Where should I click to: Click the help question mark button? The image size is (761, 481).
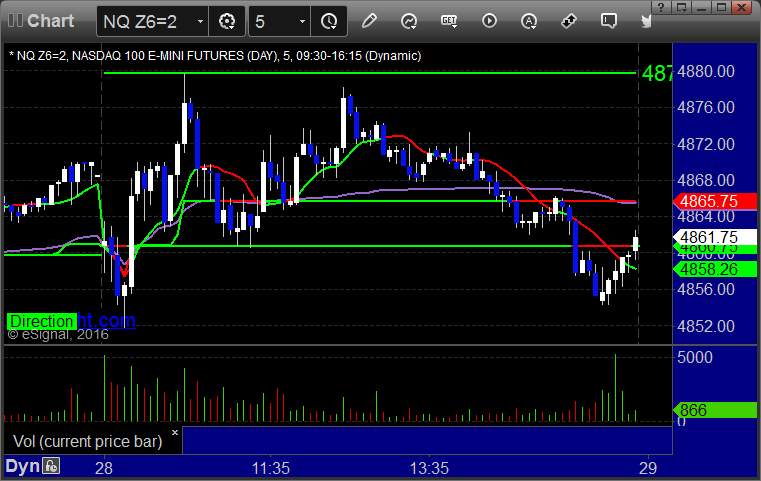pyautogui.click(x=661, y=7)
